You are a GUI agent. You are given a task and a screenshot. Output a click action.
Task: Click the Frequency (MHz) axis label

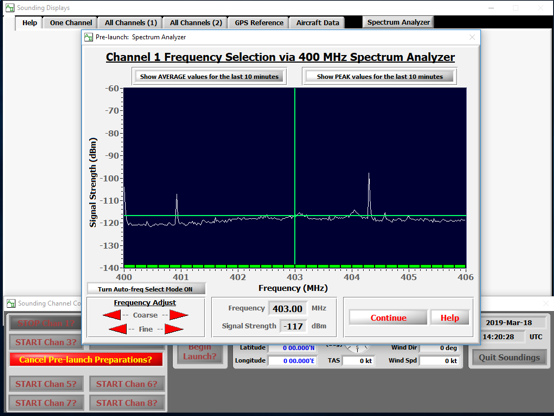[x=293, y=288]
